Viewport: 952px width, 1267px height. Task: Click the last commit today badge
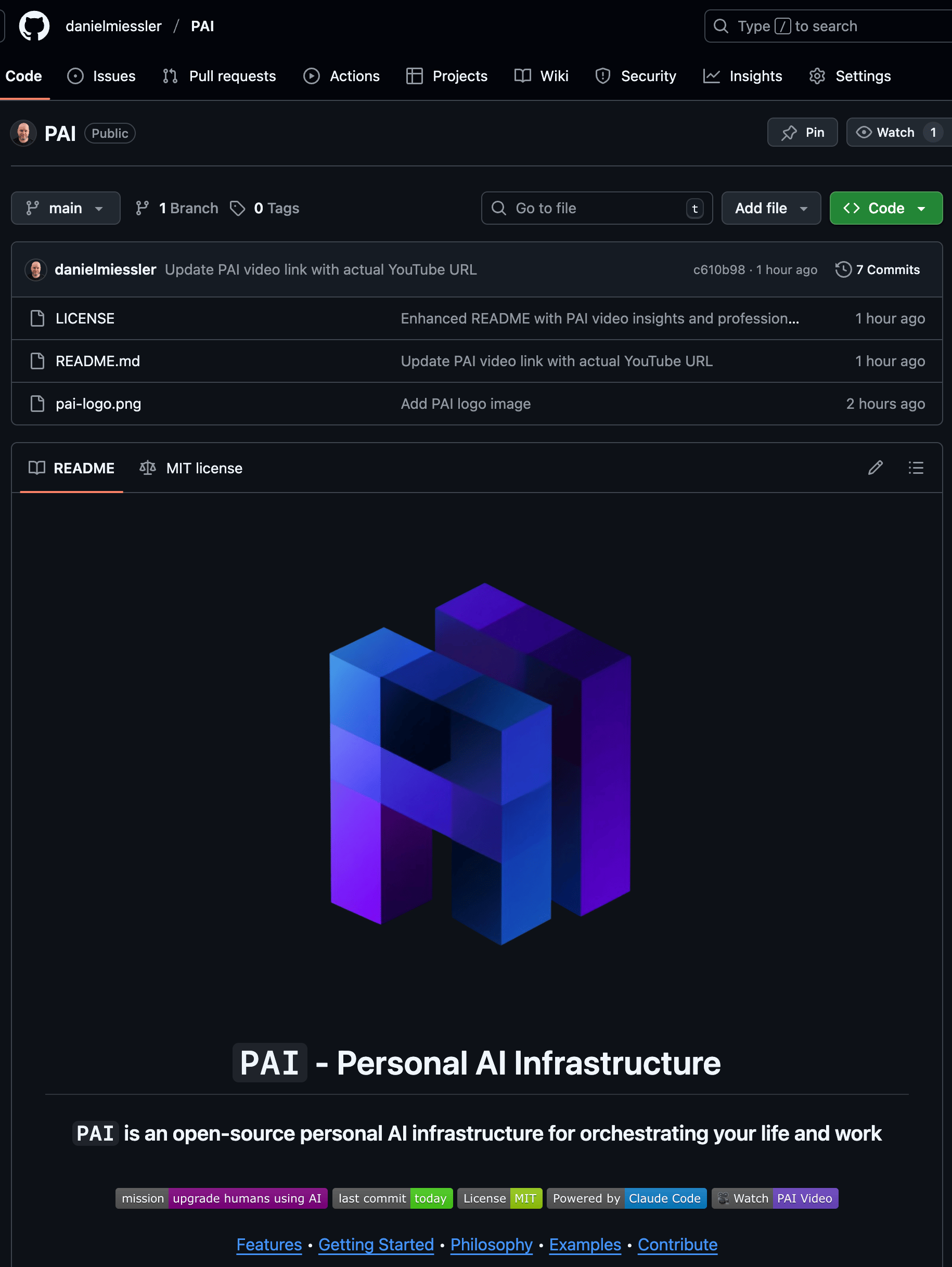pyautogui.click(x=392, y=1198)
